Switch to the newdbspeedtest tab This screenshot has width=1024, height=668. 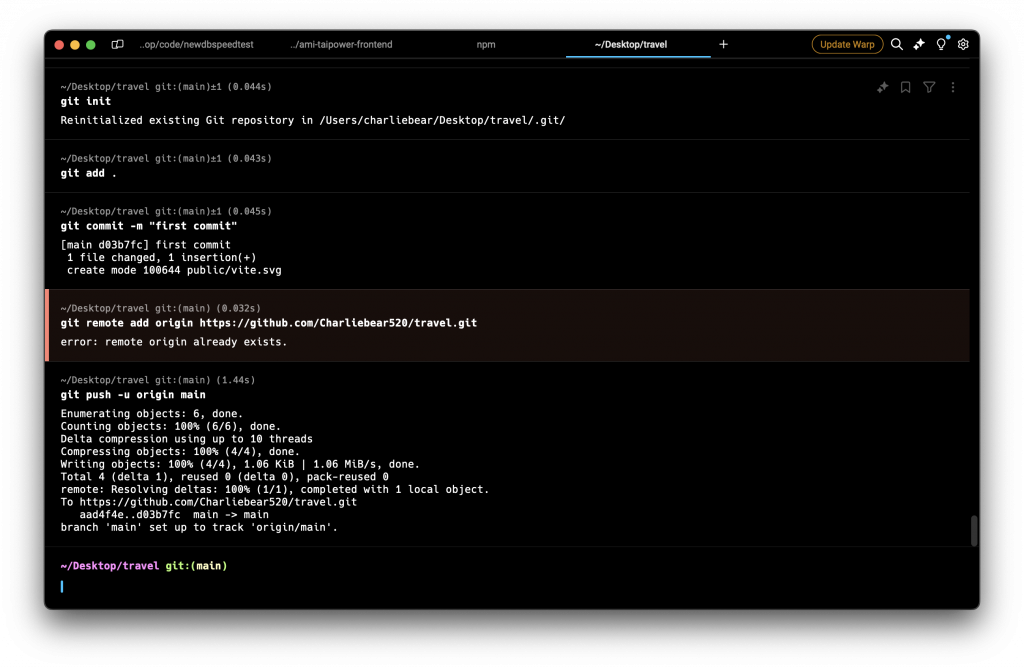coord(196,44)
